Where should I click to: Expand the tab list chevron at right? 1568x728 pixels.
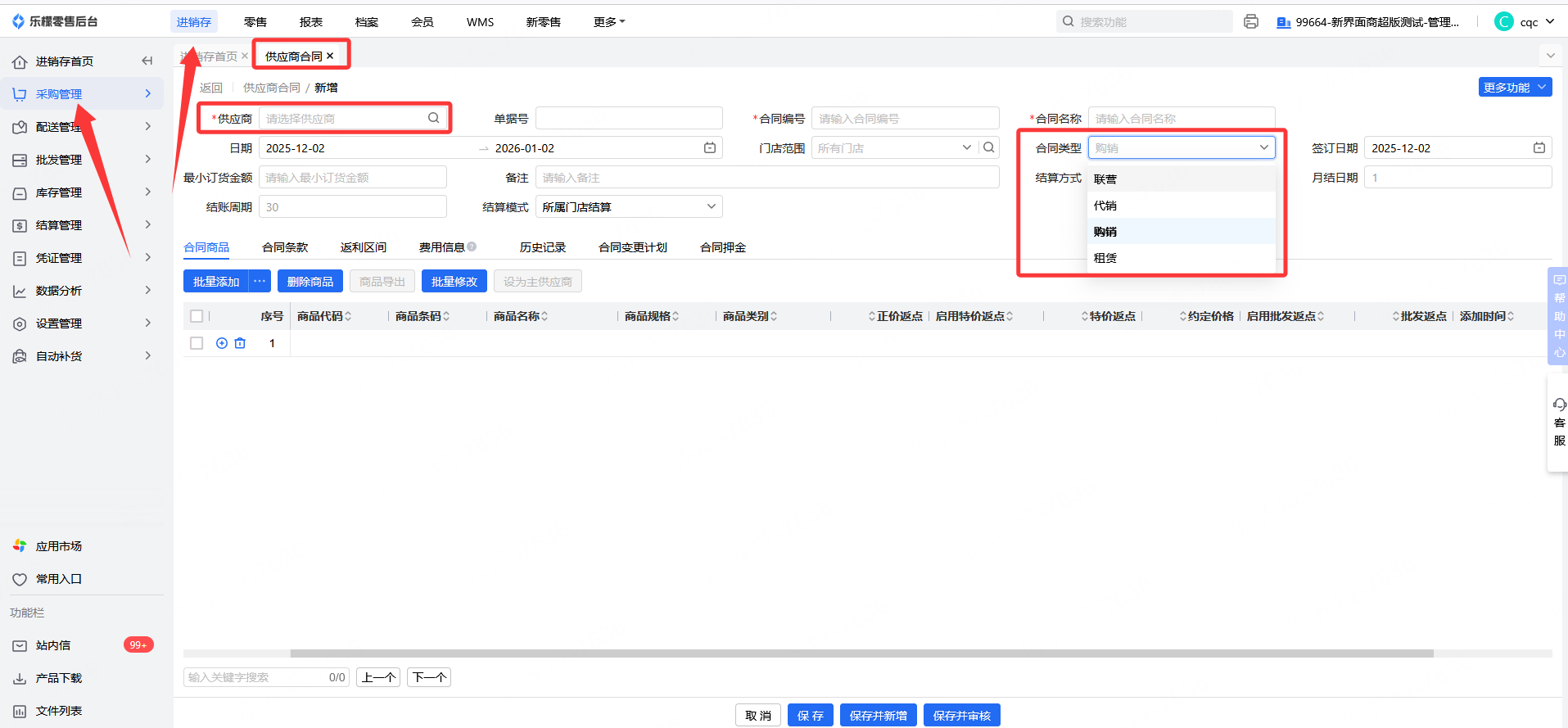(1550, 56)
